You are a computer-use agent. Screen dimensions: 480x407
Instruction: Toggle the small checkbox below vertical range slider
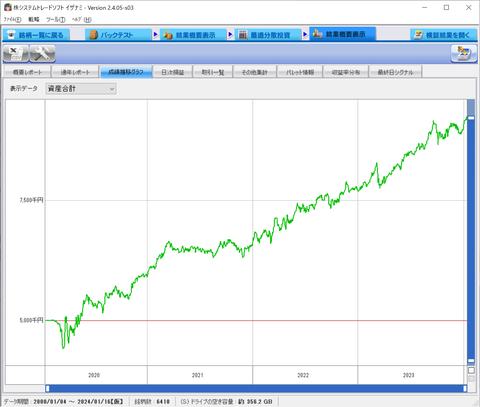point(471,370)
